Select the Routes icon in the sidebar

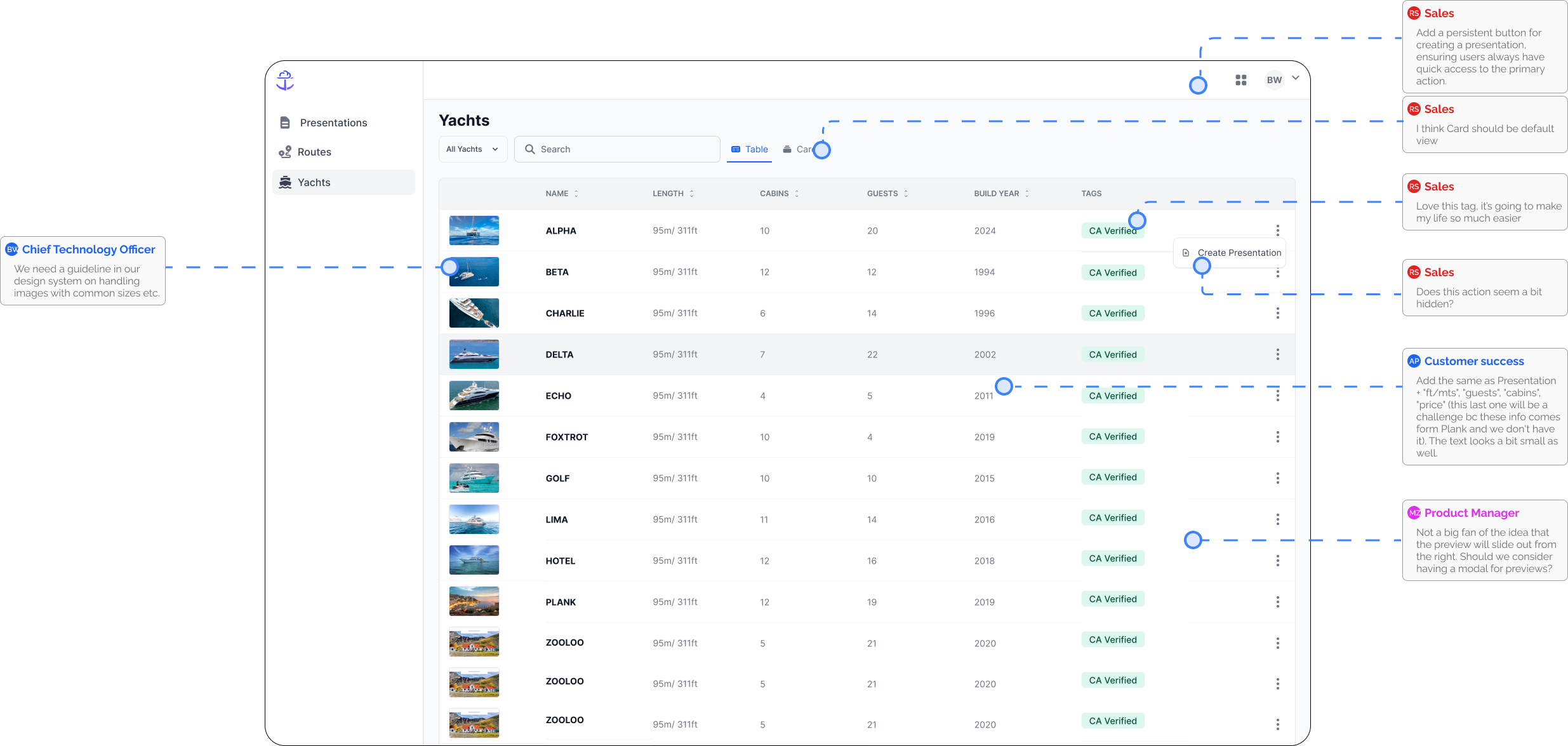286,152
